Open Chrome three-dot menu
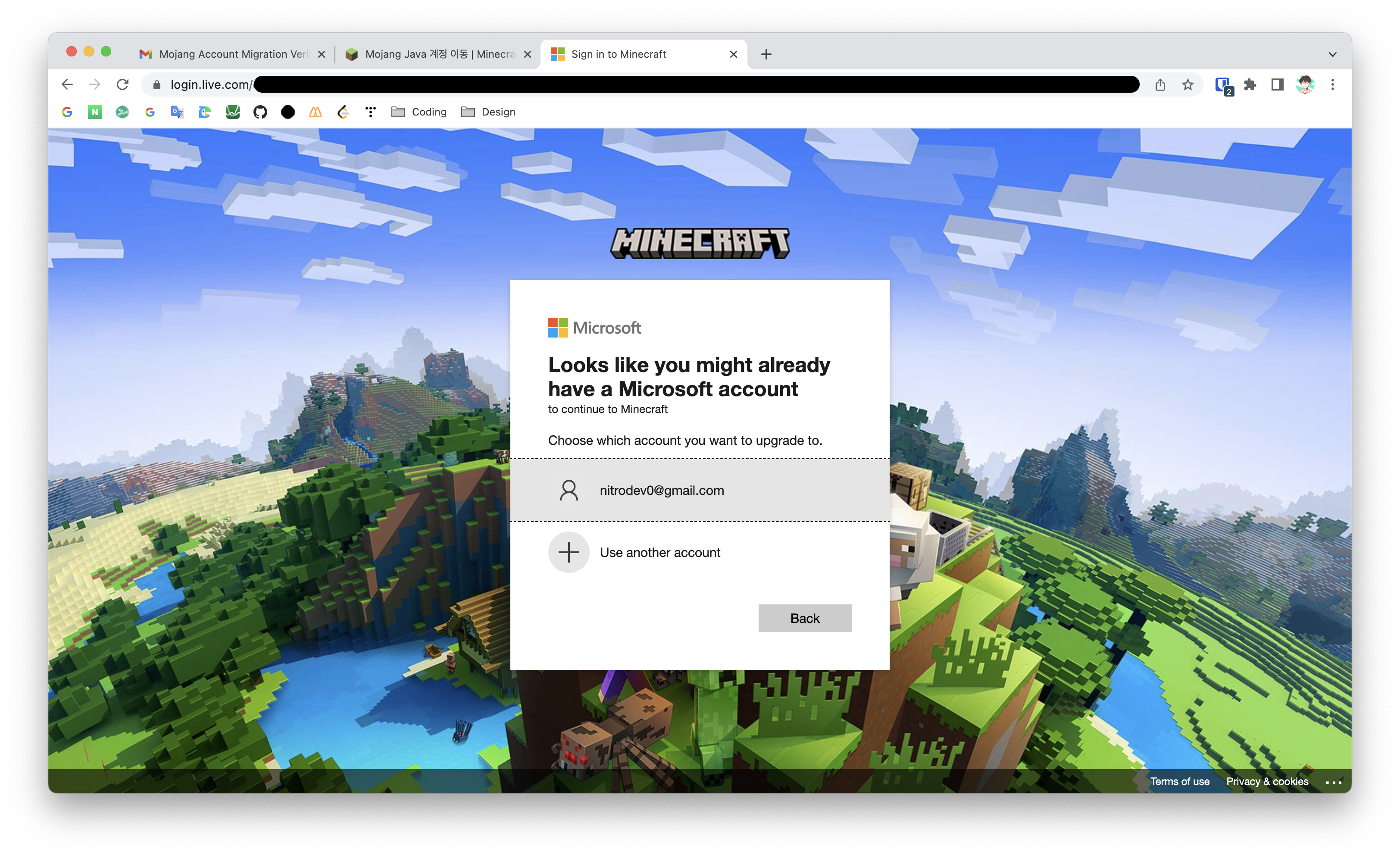The width and height of the screenshot is (1400, 857). (1332, 84)
